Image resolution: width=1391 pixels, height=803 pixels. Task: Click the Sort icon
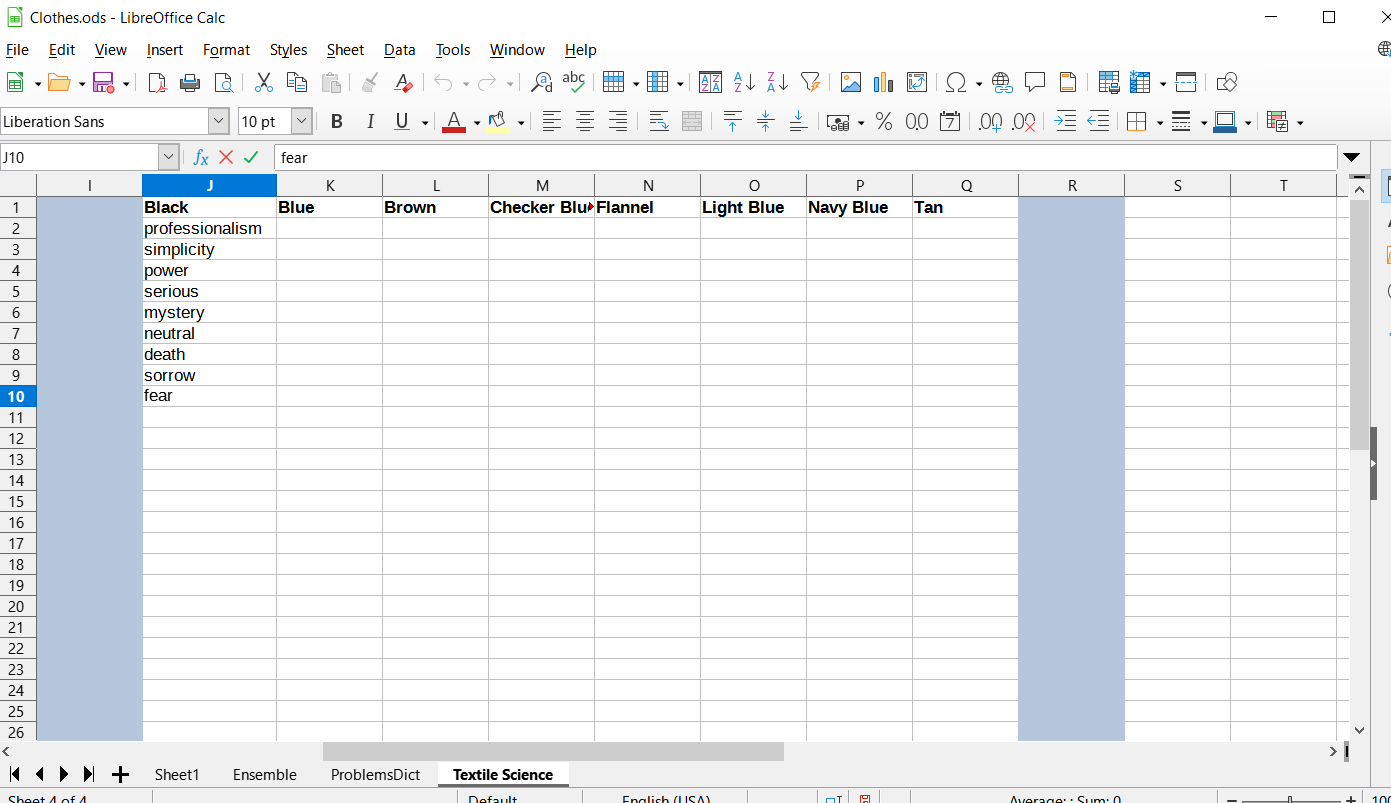tap(711, 83)
